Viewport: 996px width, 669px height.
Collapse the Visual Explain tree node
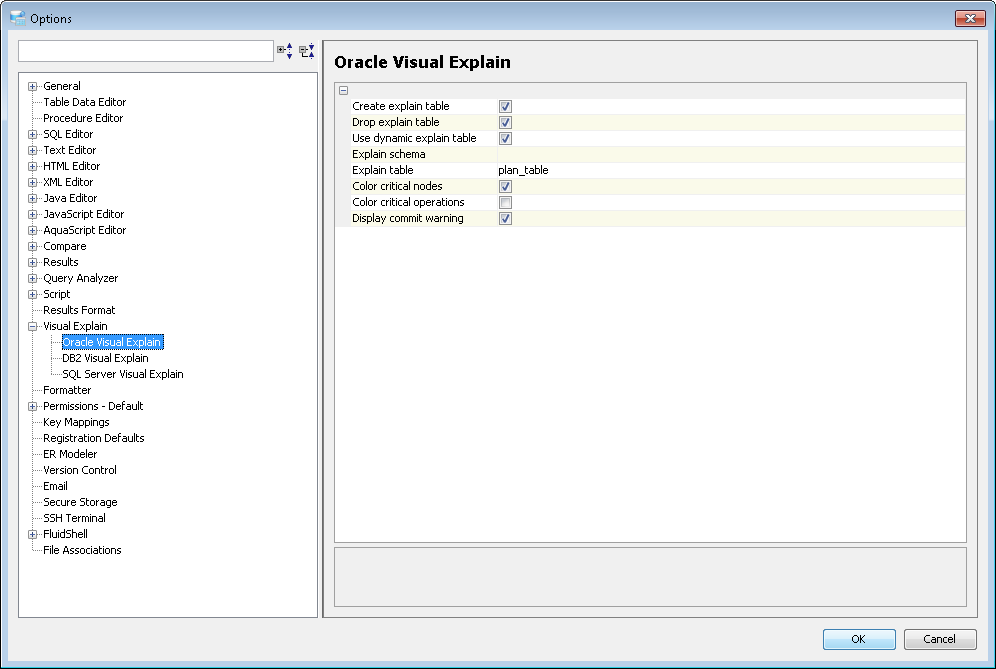32,327
